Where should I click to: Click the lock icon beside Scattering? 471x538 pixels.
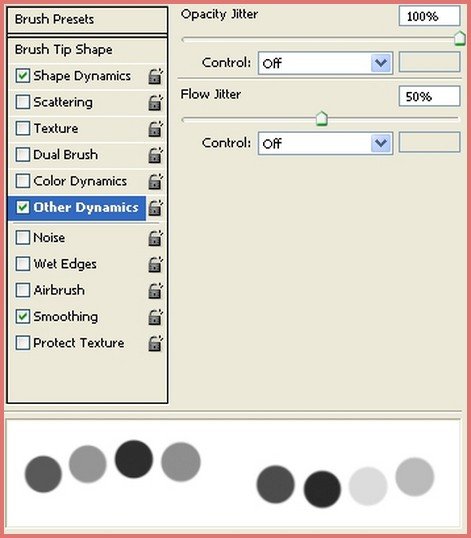click(x=155, y=103)
